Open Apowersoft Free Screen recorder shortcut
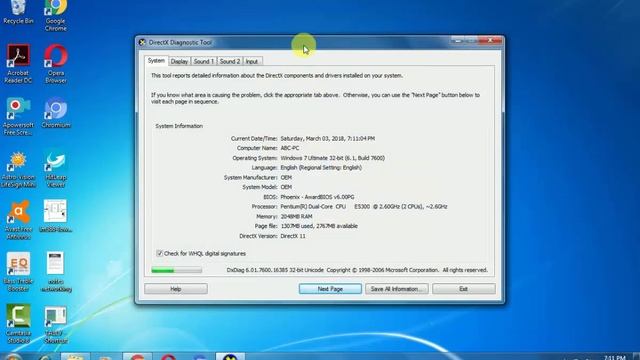640x360 pixels. pos(18,116)
